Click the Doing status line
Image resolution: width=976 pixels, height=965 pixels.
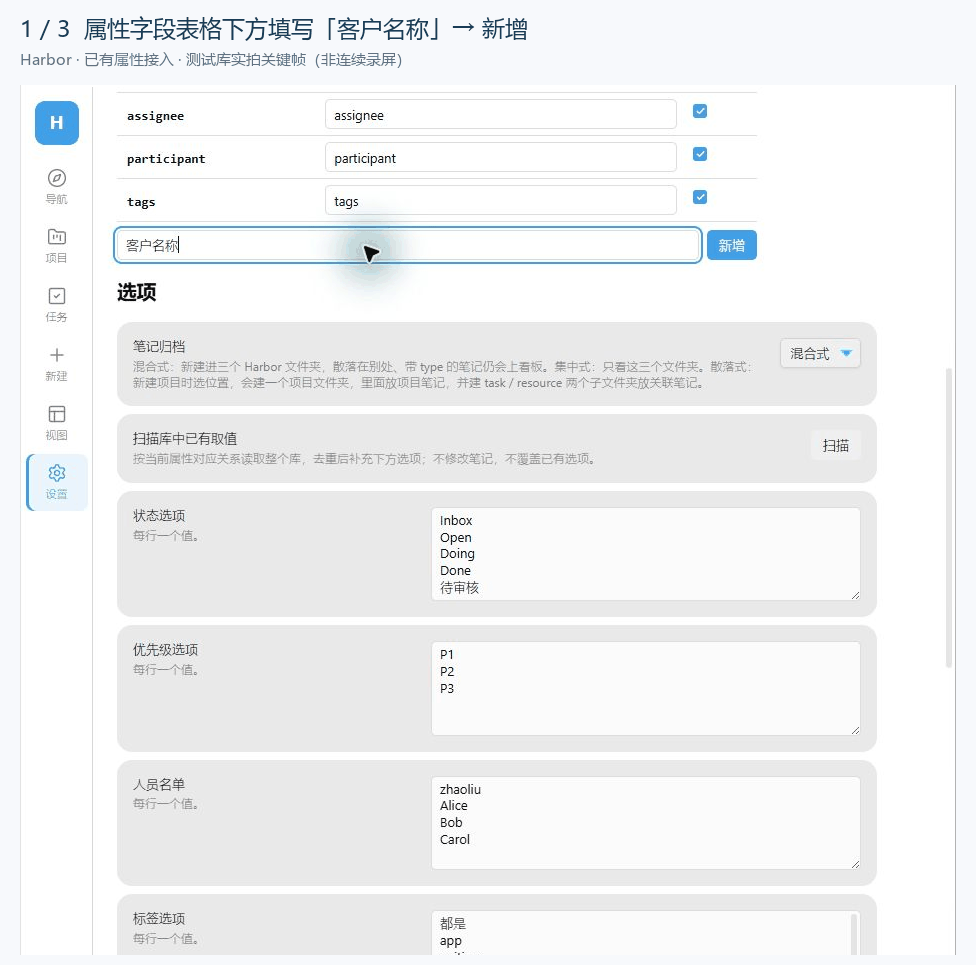coord(458,553)
